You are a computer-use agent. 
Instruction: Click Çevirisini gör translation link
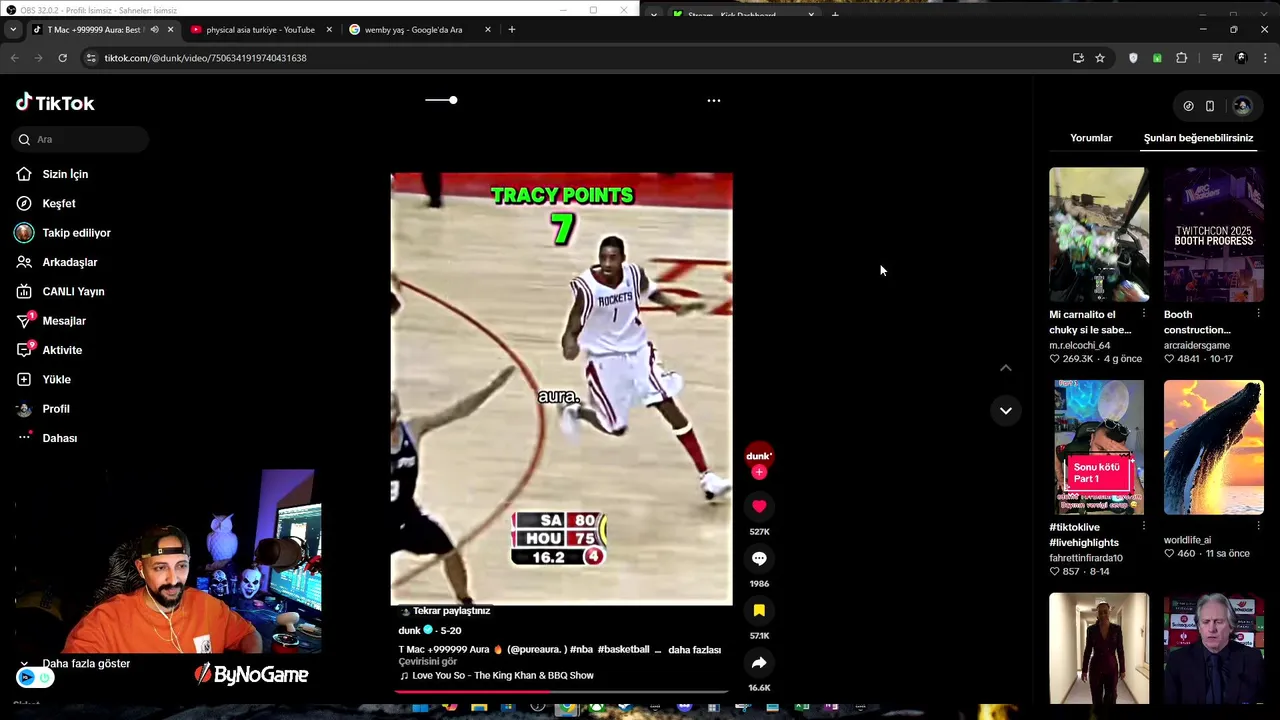coord(428,662)
